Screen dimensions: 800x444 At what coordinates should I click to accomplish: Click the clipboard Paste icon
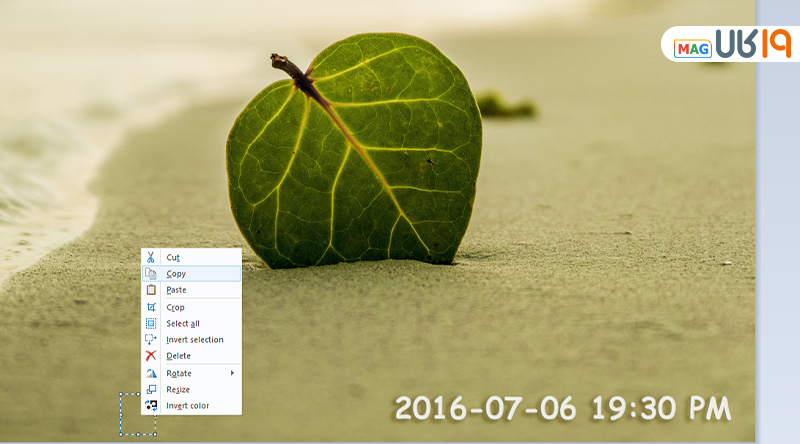point(151,290)
